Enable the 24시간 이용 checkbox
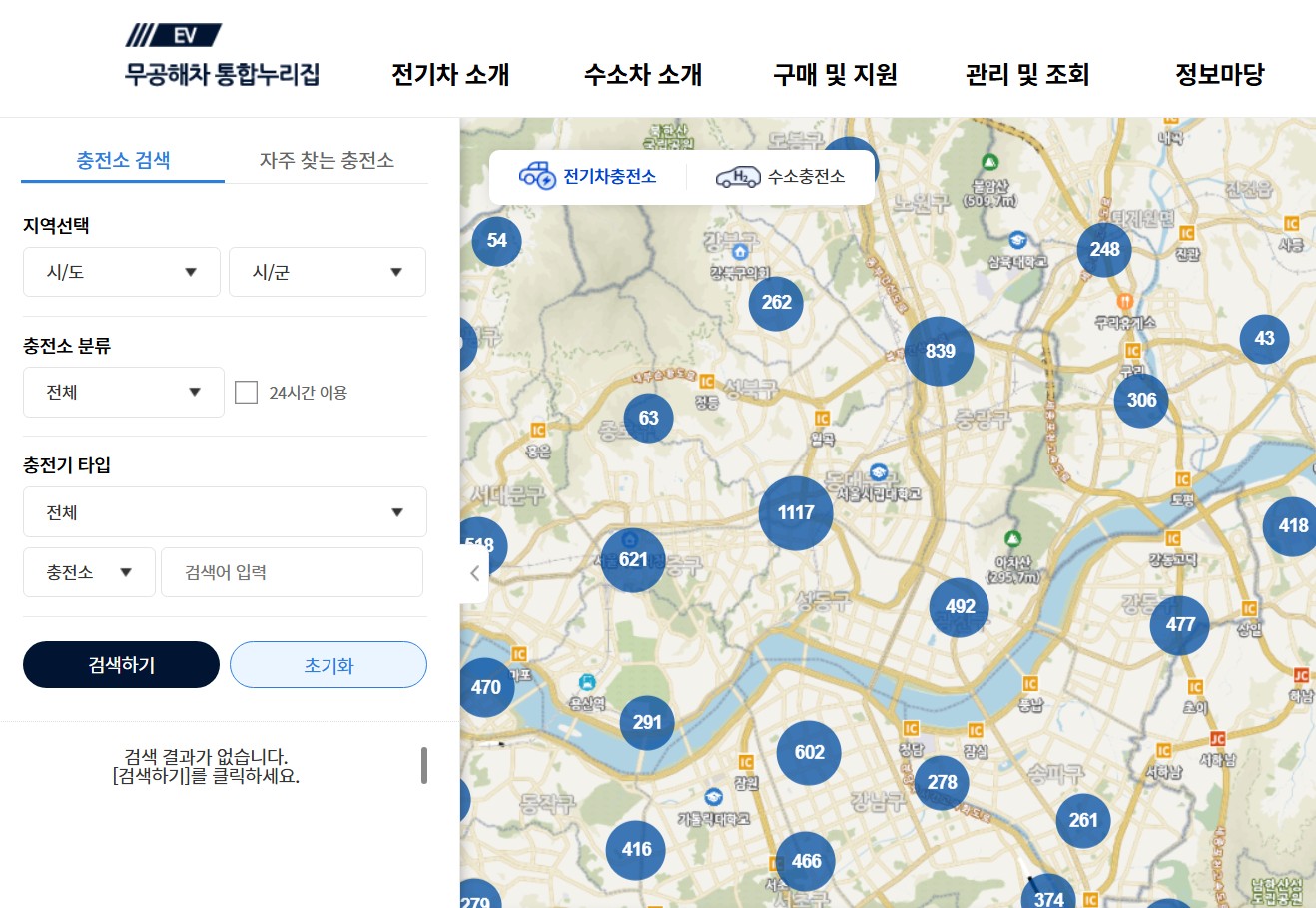Screen dimensions: 1316x908 247,392
